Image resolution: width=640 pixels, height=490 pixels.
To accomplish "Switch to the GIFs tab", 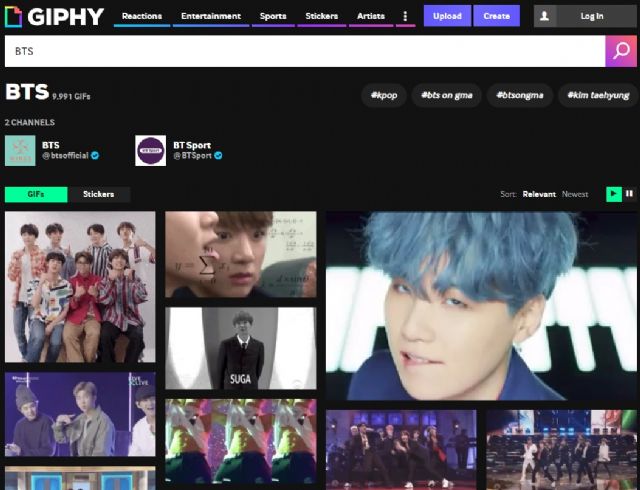I will click(x=36, y=194).
